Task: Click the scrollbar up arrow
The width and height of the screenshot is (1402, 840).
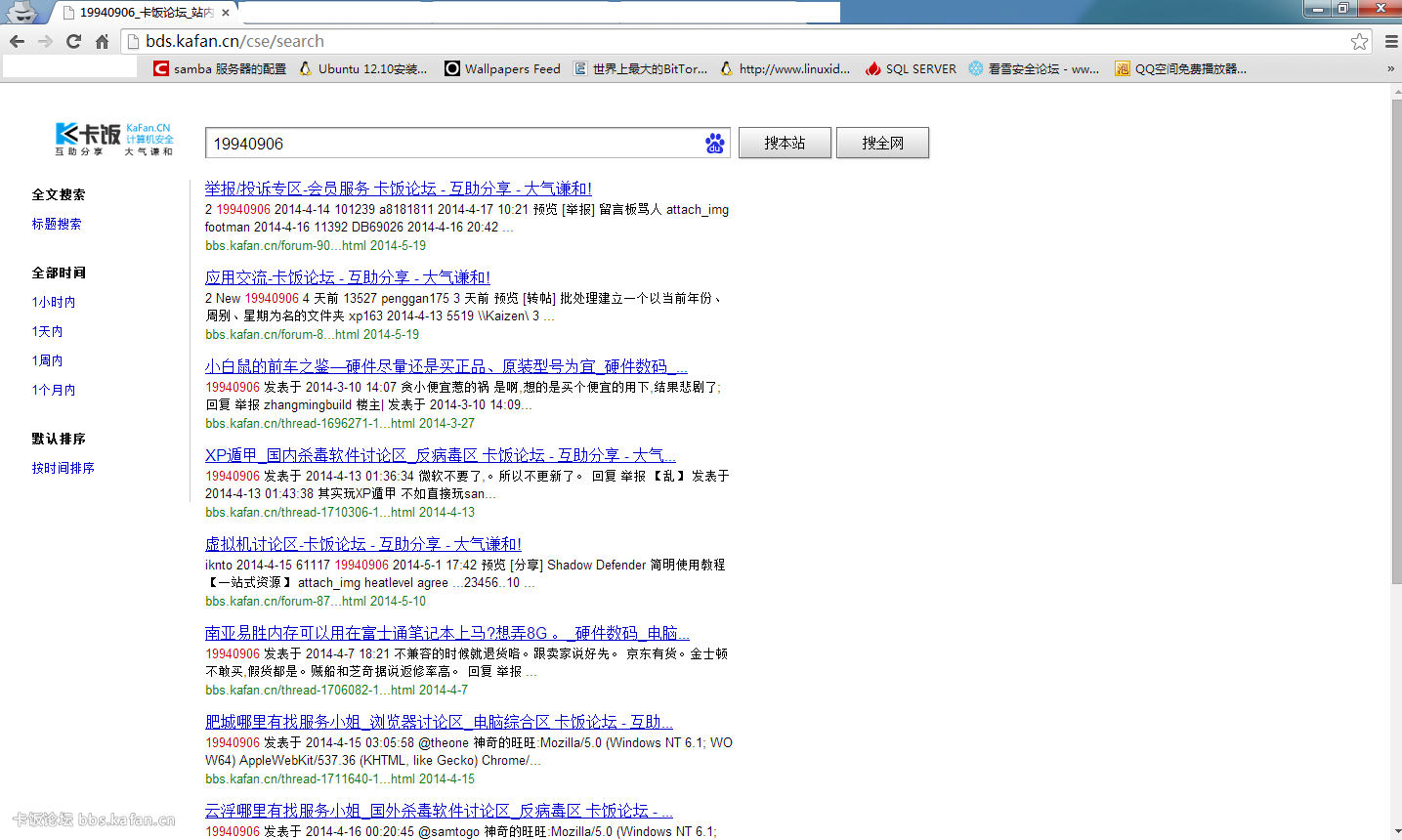Action: click(x=1395, y=91)
